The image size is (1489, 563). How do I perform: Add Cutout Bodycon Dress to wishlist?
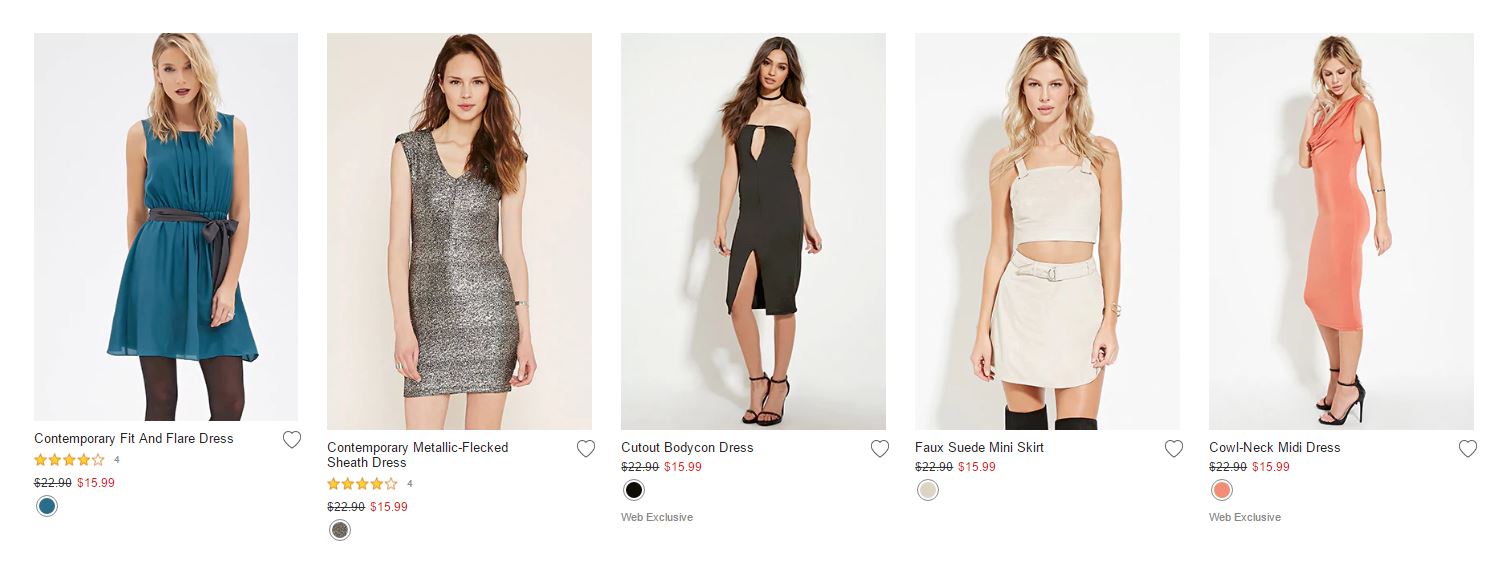pyautogui.click(x=880, y=449)
